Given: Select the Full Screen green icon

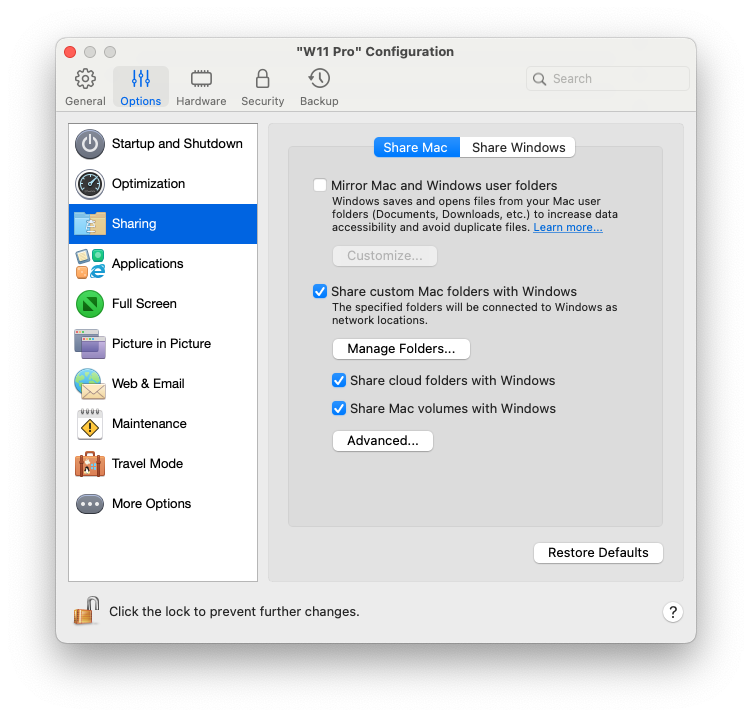Looking at the screenshot, I should pos(90,304).
